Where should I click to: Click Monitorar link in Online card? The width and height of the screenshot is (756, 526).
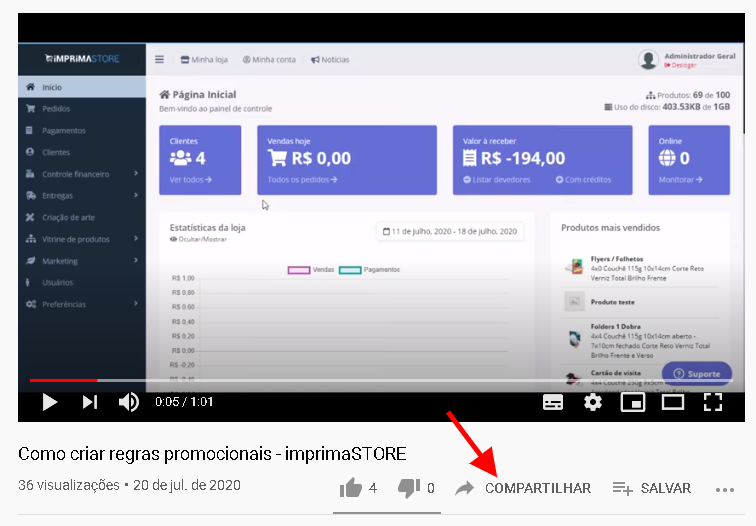[680, 179]
